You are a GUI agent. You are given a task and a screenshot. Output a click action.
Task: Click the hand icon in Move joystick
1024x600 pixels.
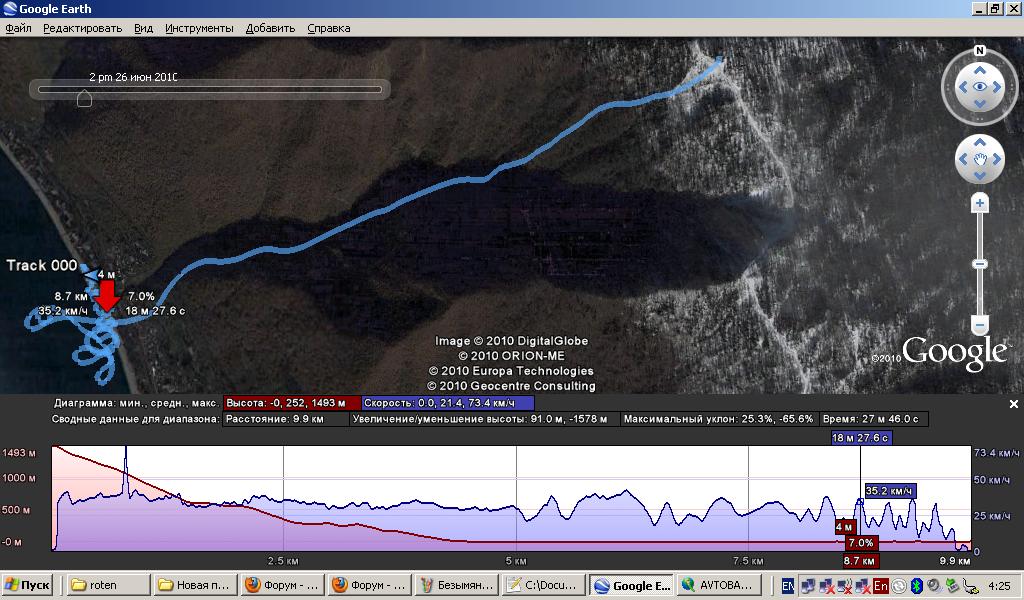[980, 159]
